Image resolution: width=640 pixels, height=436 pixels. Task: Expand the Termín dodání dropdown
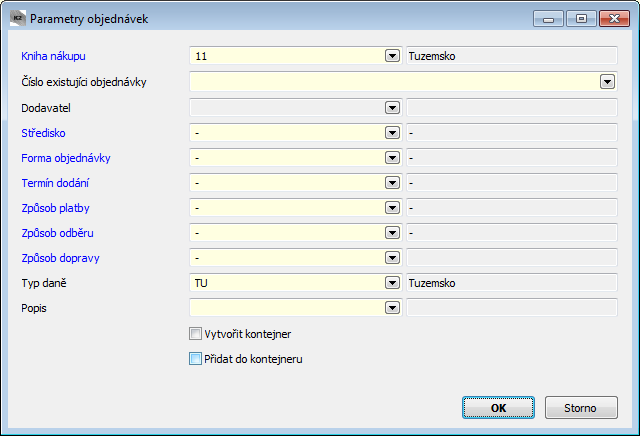pos(392,183)
